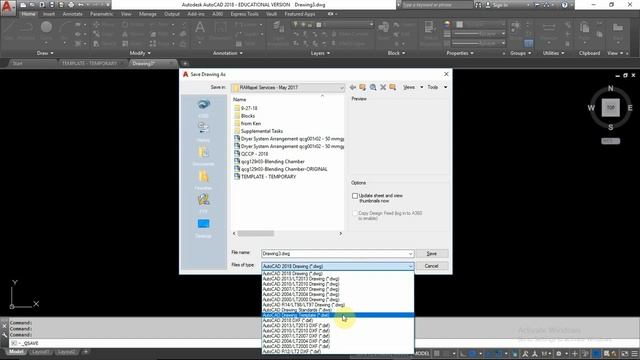Click the Delete (X) icon in dialog toolbar
640x360 pixels.
383,87
